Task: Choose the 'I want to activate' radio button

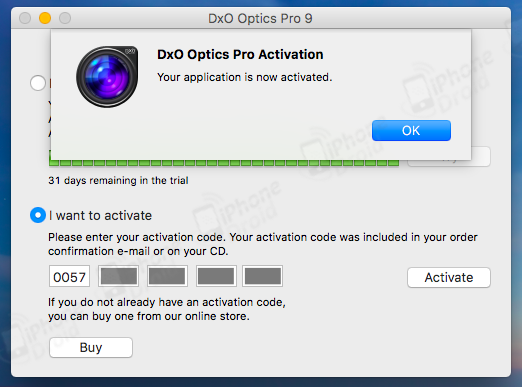Action: coord(38,215)
